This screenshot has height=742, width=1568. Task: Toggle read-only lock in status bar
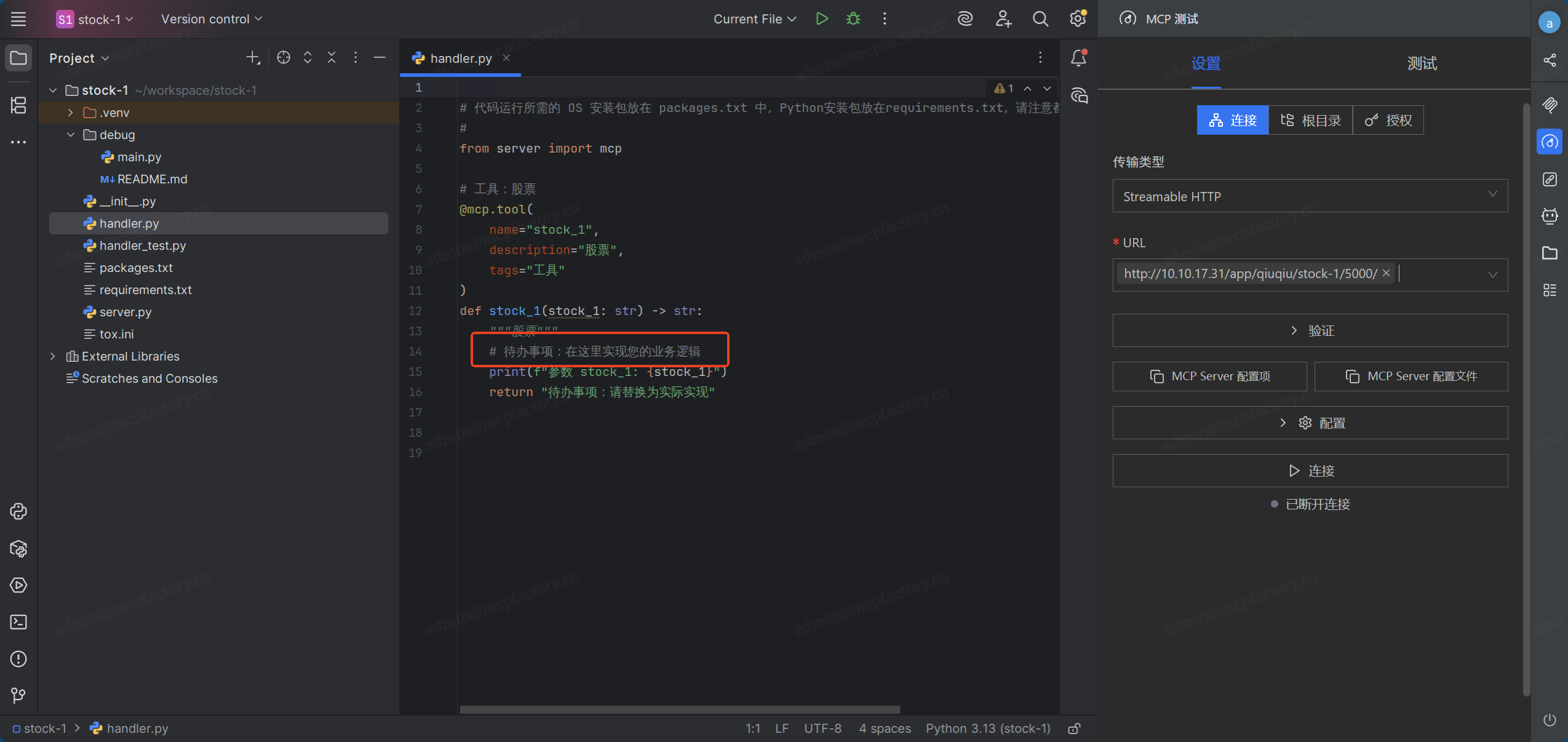[1074, 728]
